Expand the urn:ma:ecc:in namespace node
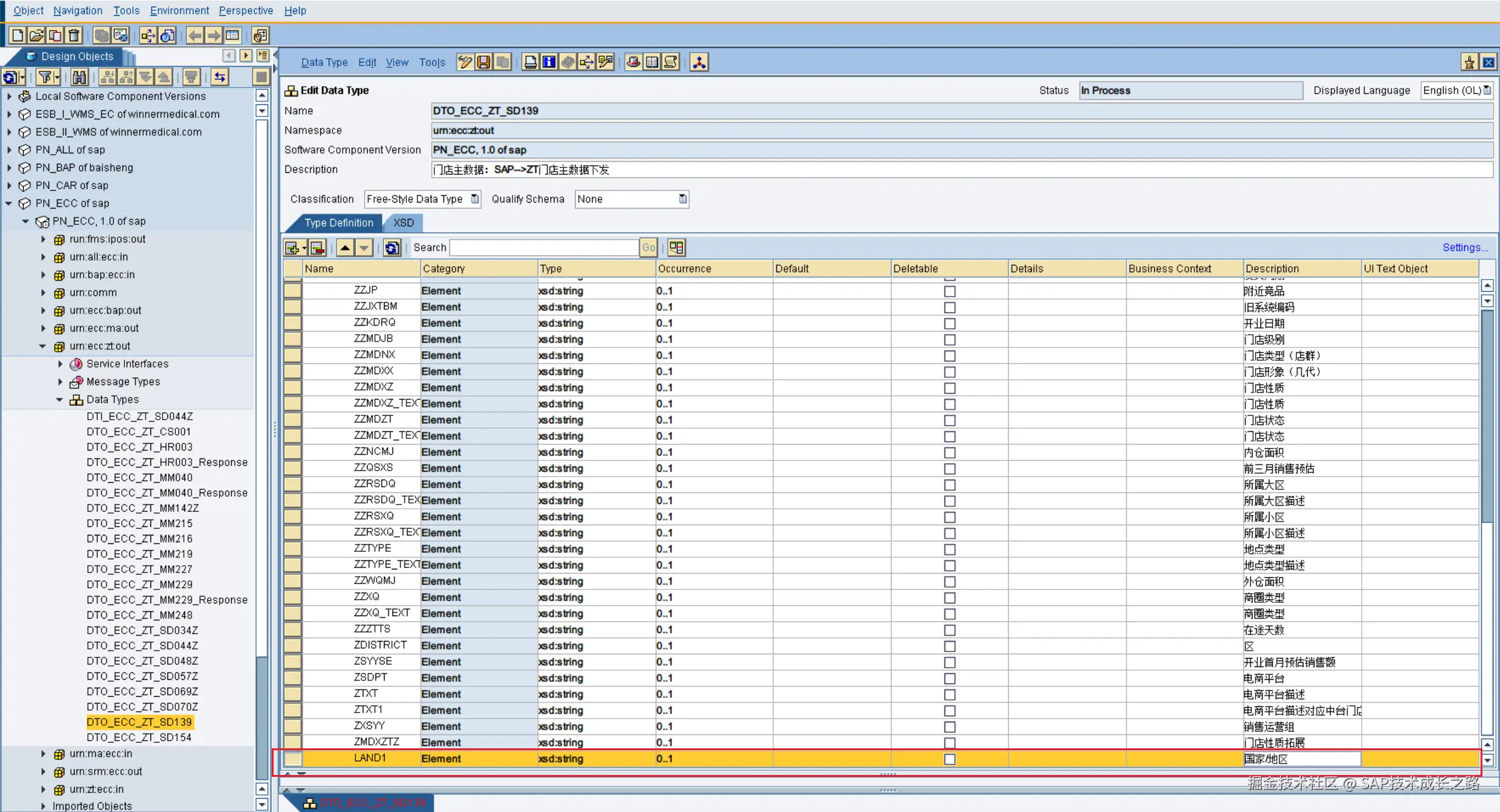1500x812 pixels. coord(43,754)
